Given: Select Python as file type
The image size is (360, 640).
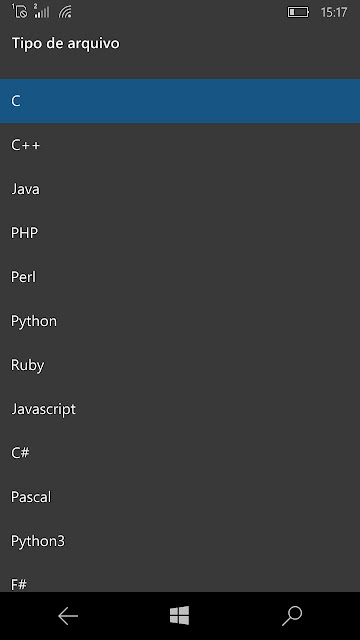Looking at the screenshot, I should (180, 321).
